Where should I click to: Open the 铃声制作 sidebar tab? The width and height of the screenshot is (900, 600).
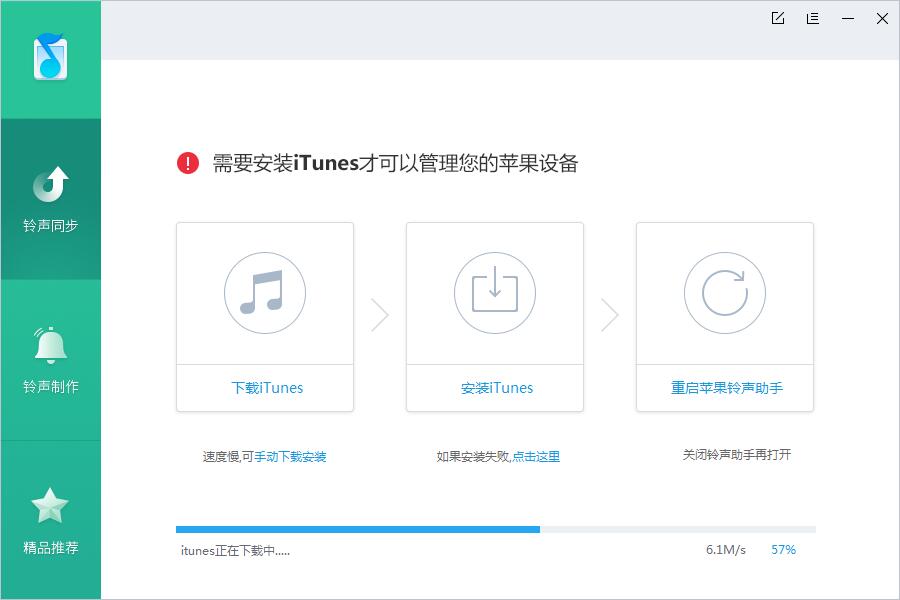pos(51,360)
